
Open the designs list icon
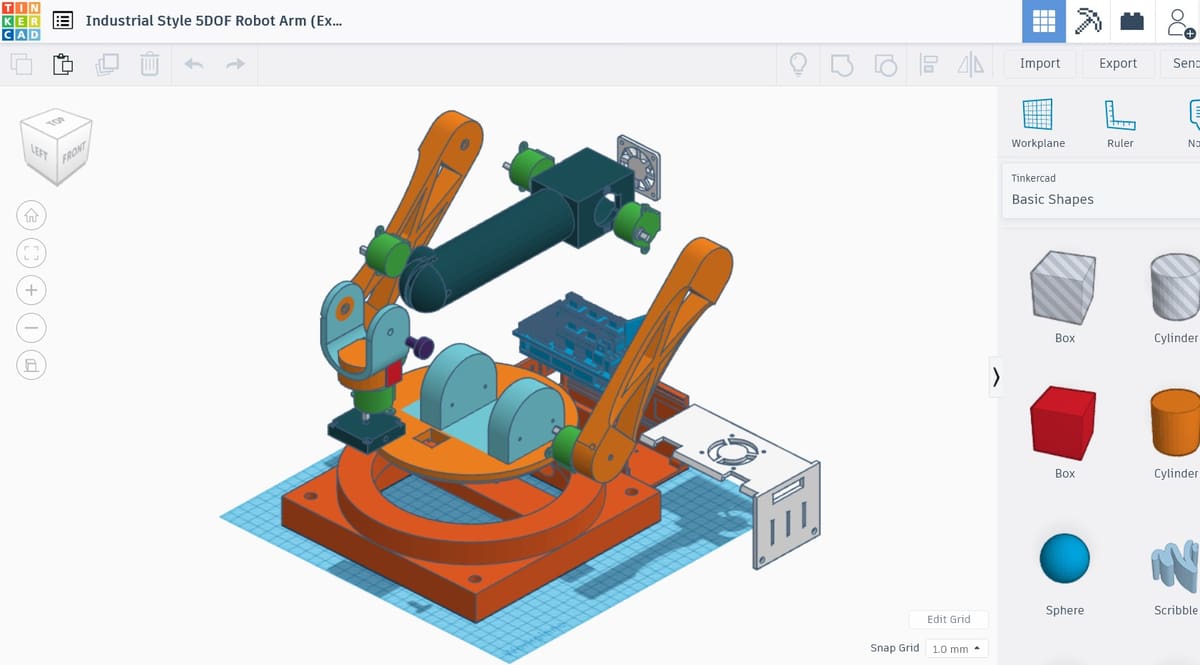click(63, 21)
